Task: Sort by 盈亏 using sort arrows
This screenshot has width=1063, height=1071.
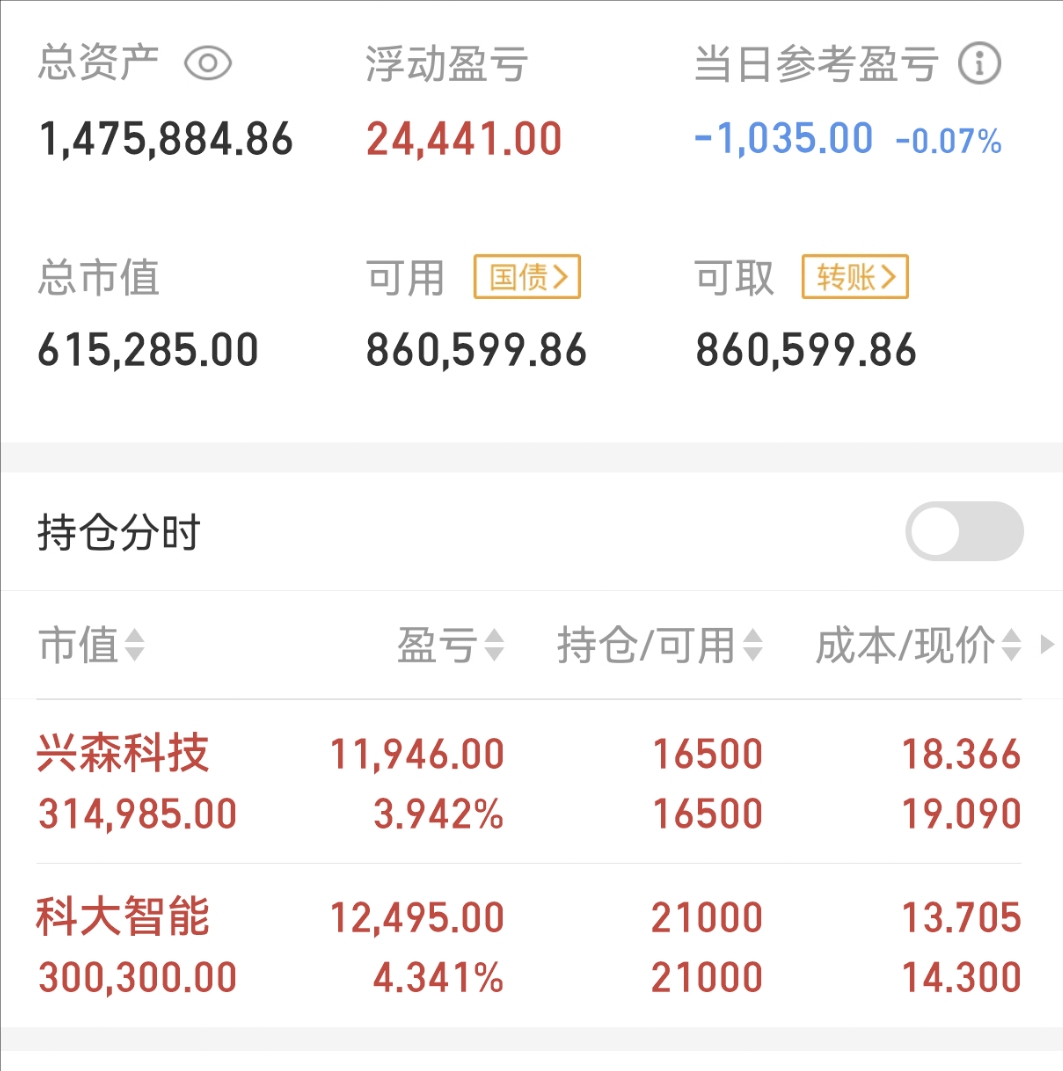Action: [494, 645]
